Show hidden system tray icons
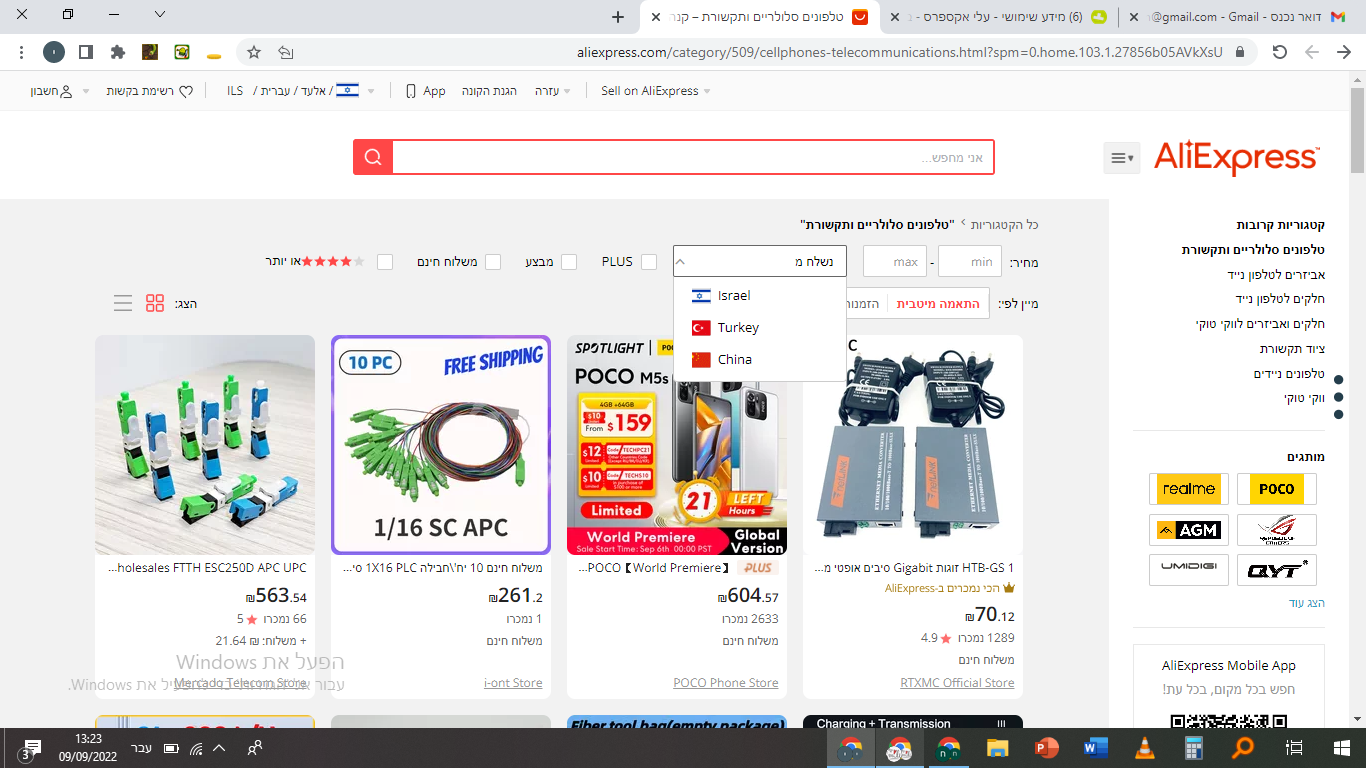 (x=219, y=748)
